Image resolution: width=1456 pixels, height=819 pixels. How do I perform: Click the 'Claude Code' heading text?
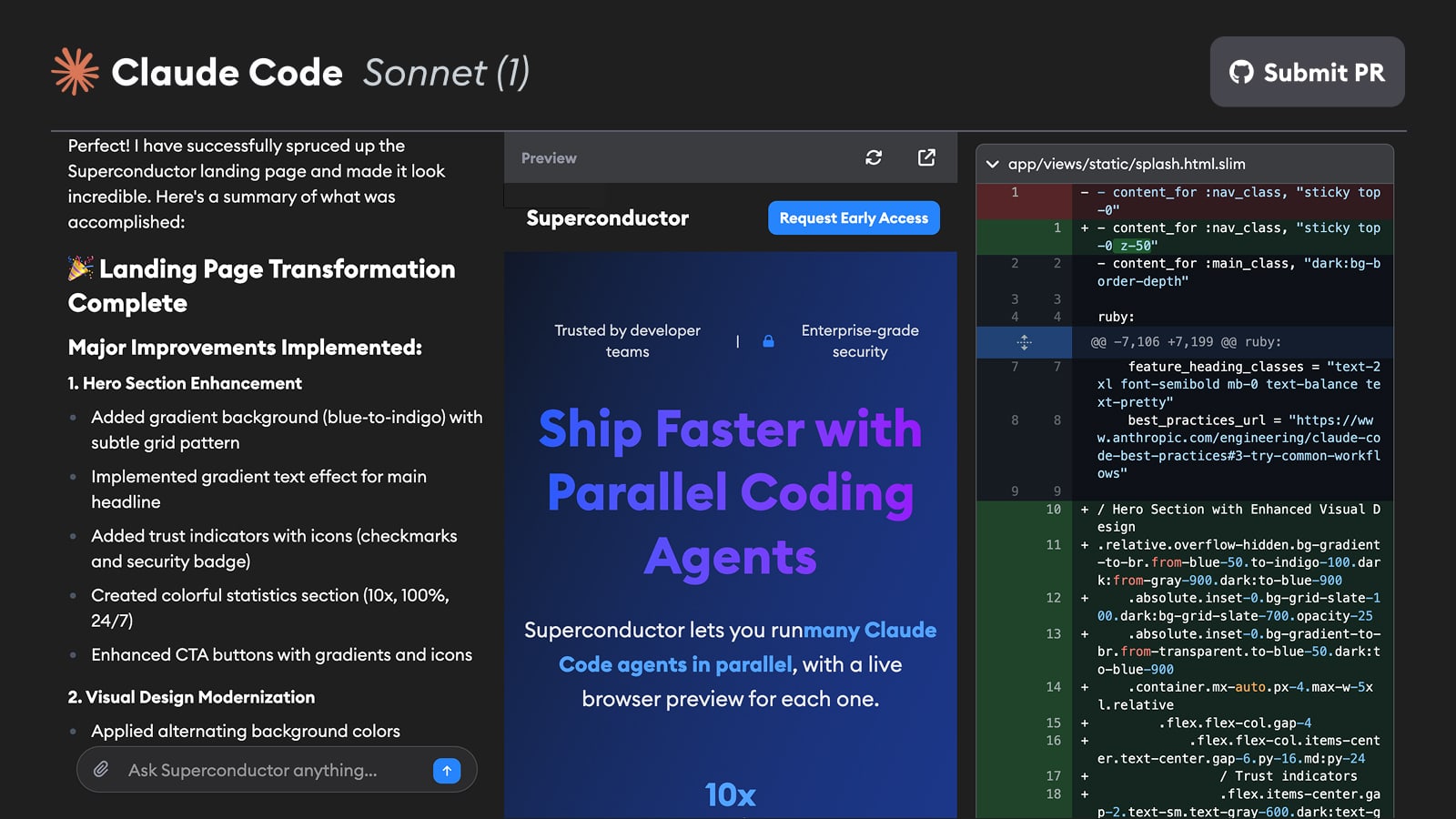tap(227, 73)
